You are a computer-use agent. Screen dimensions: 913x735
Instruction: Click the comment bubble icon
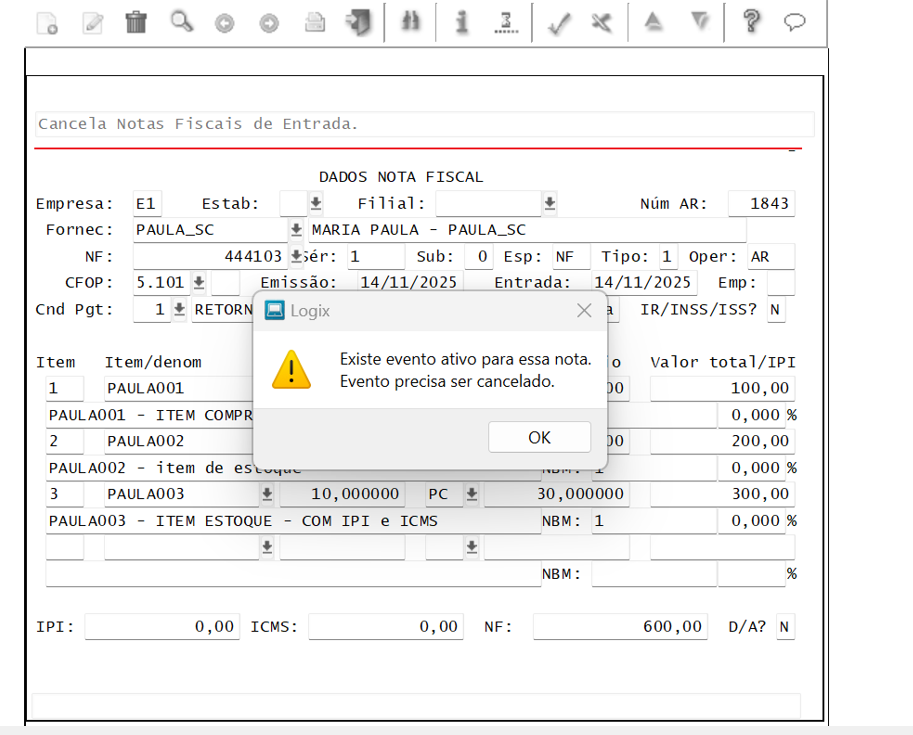(795, 22)
